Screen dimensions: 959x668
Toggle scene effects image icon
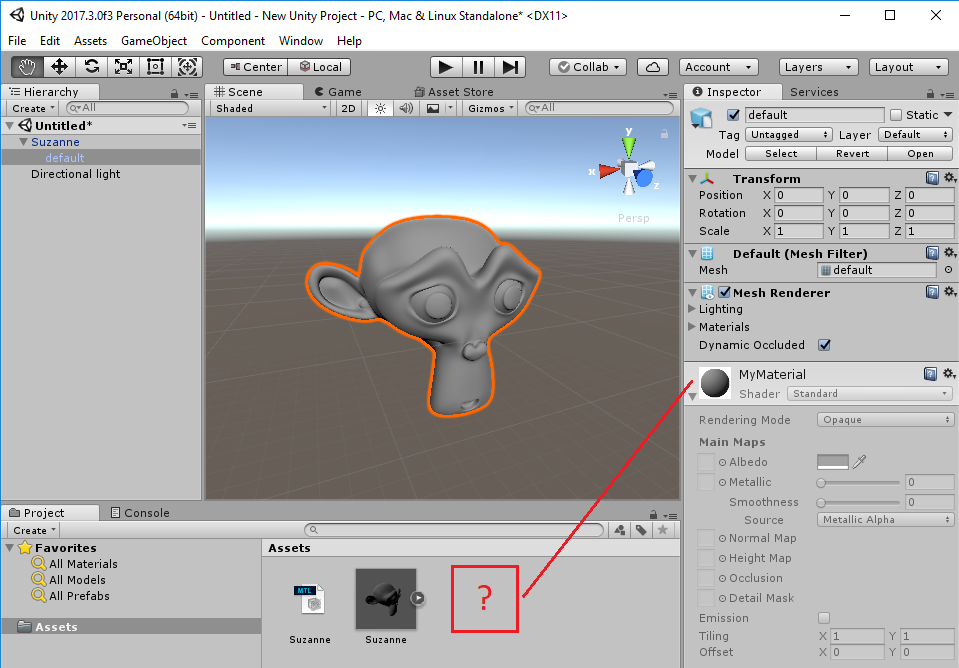(433, 108)
